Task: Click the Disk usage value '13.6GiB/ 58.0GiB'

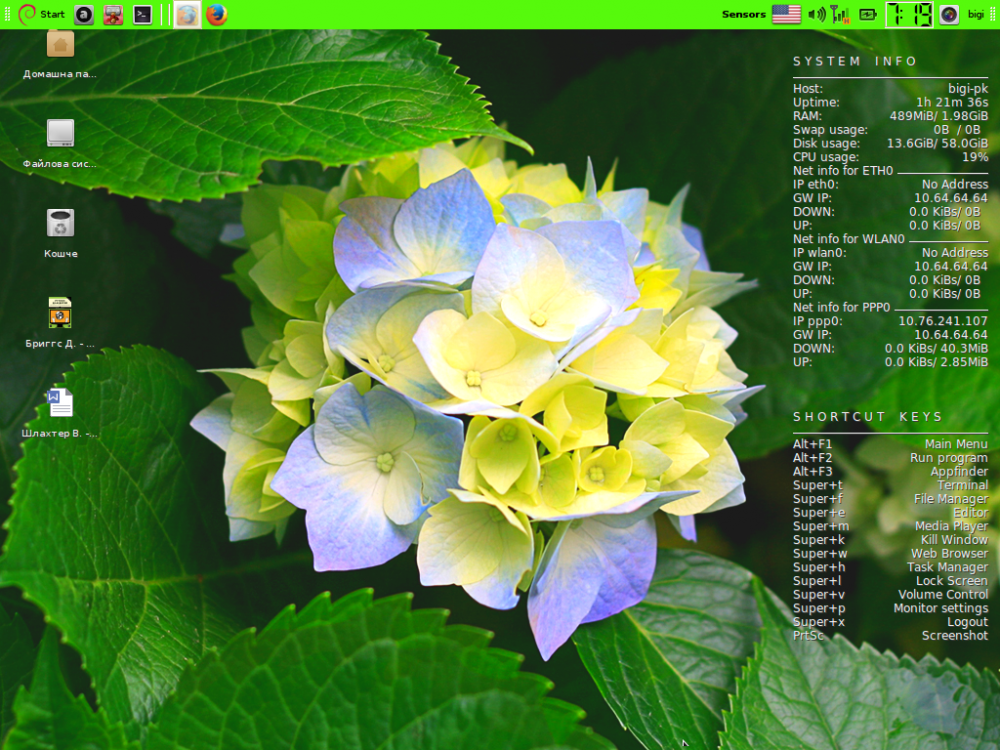Action: pos(938,143)
